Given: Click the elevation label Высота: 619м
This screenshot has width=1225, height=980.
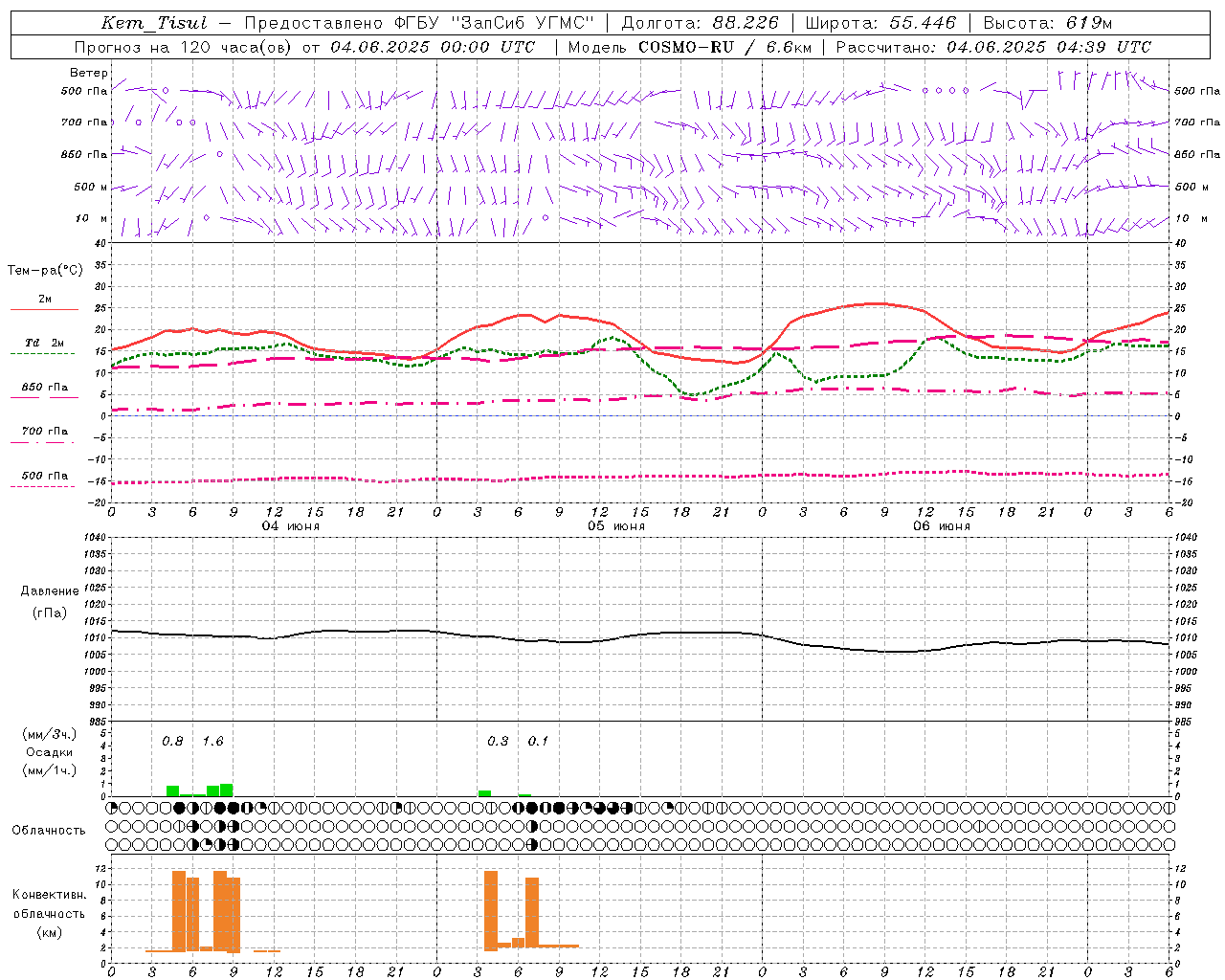Looking at the screenshot, I should (x=1048, y=23).
